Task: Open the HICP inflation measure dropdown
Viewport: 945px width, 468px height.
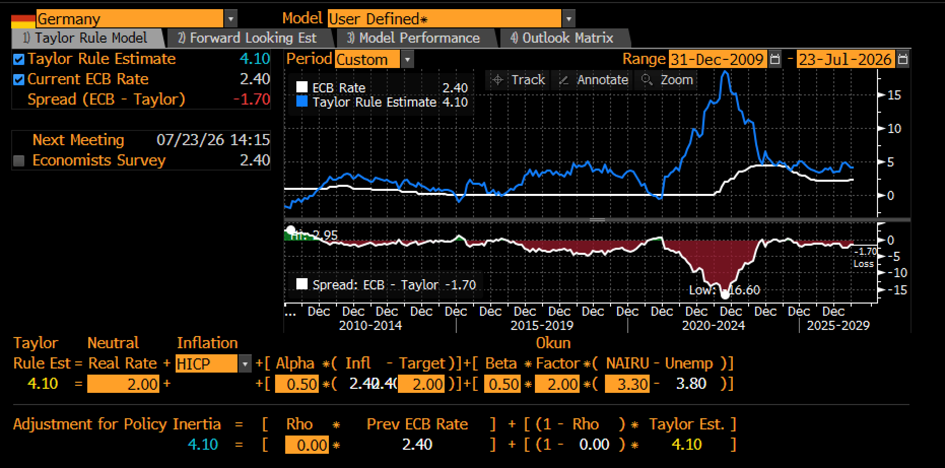Action: click(245, 364)
